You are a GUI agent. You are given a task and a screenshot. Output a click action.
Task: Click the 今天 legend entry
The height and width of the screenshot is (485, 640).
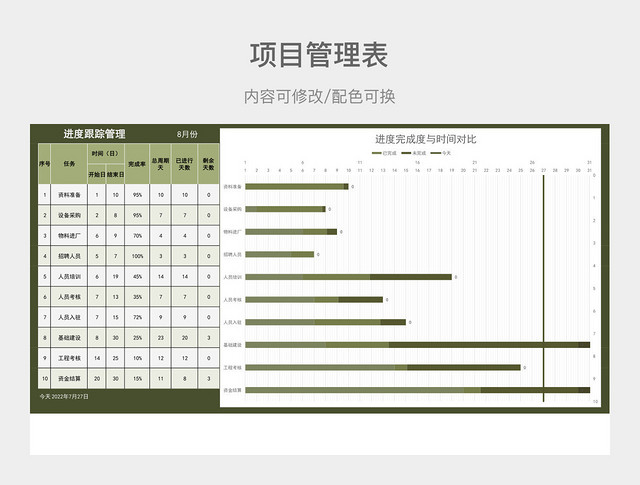point(442,153)
